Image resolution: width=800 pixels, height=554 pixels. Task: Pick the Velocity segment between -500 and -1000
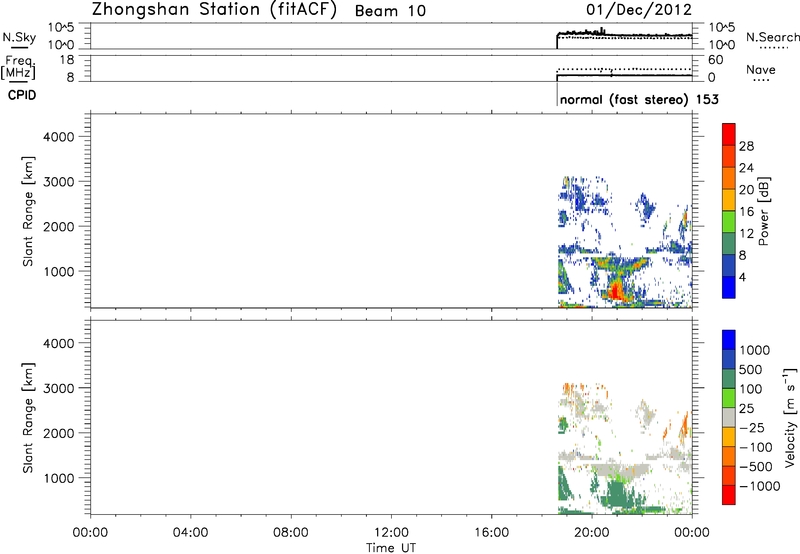[729, 475]
